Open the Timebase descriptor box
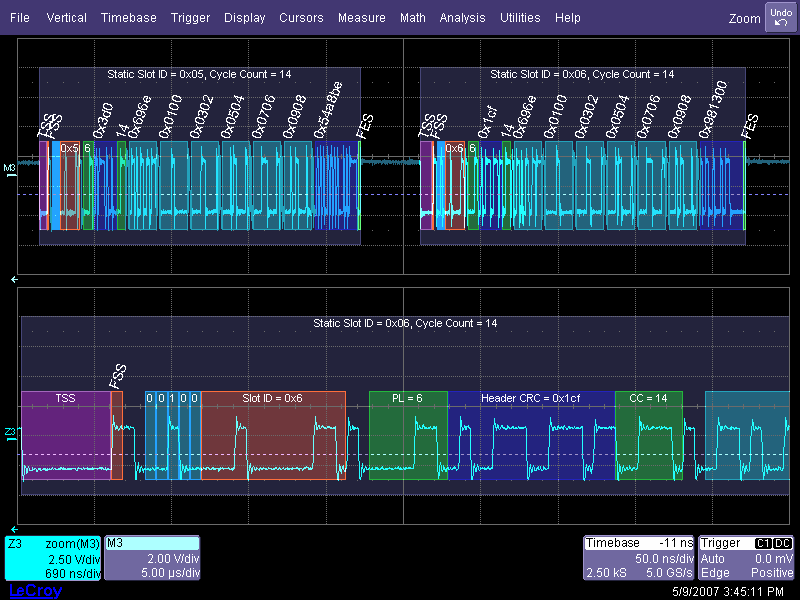800x600 pixels. point(638,559)
